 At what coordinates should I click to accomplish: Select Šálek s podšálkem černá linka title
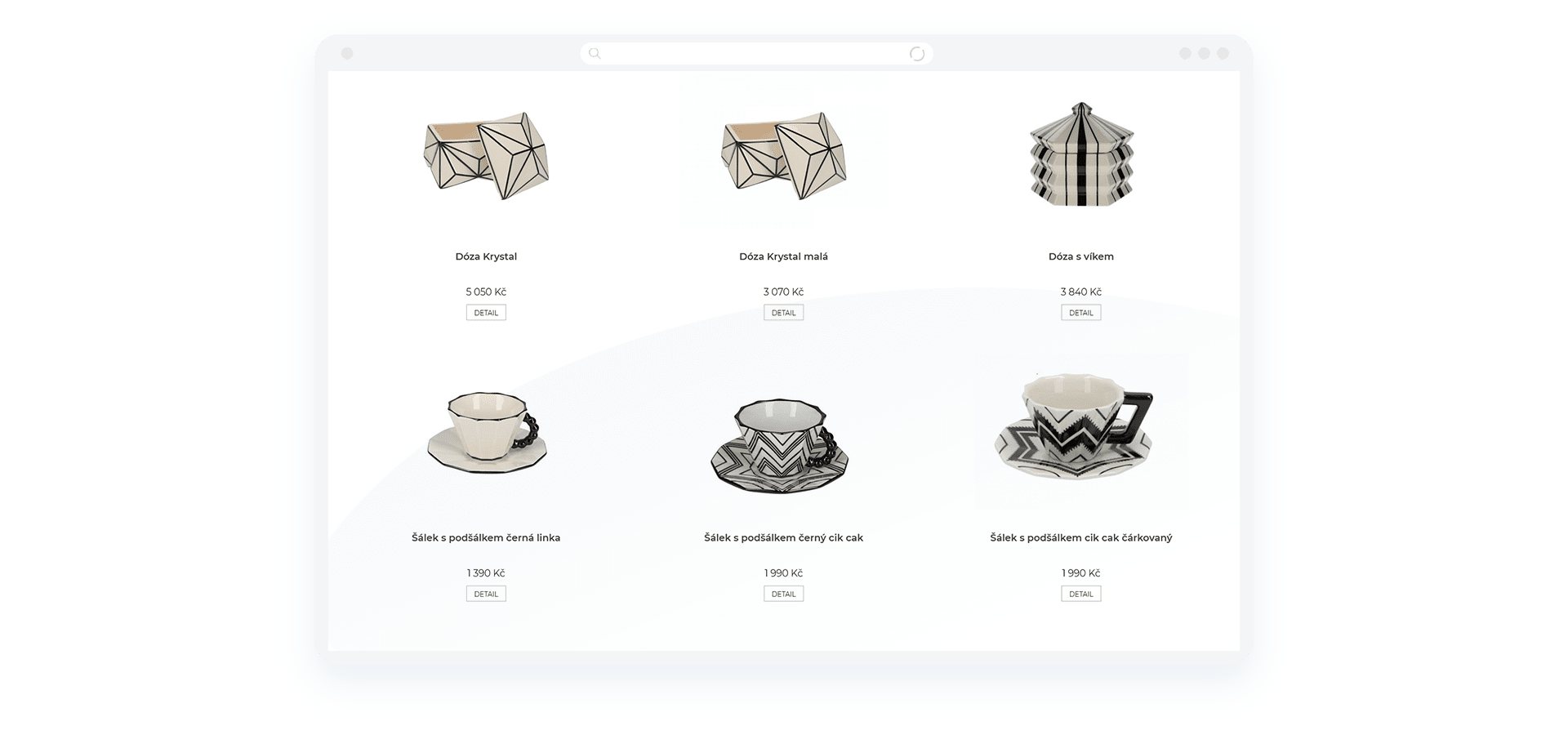pos(486,537)
